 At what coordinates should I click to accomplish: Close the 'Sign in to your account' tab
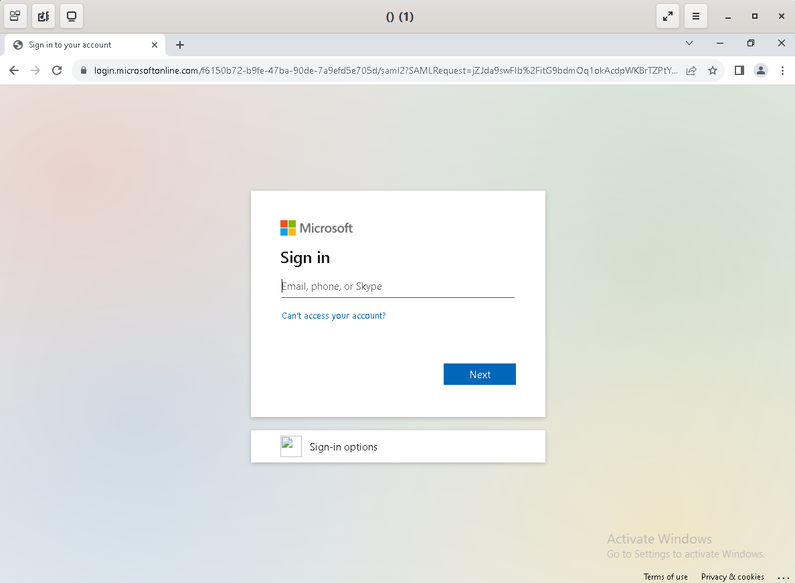click(154, 45)
